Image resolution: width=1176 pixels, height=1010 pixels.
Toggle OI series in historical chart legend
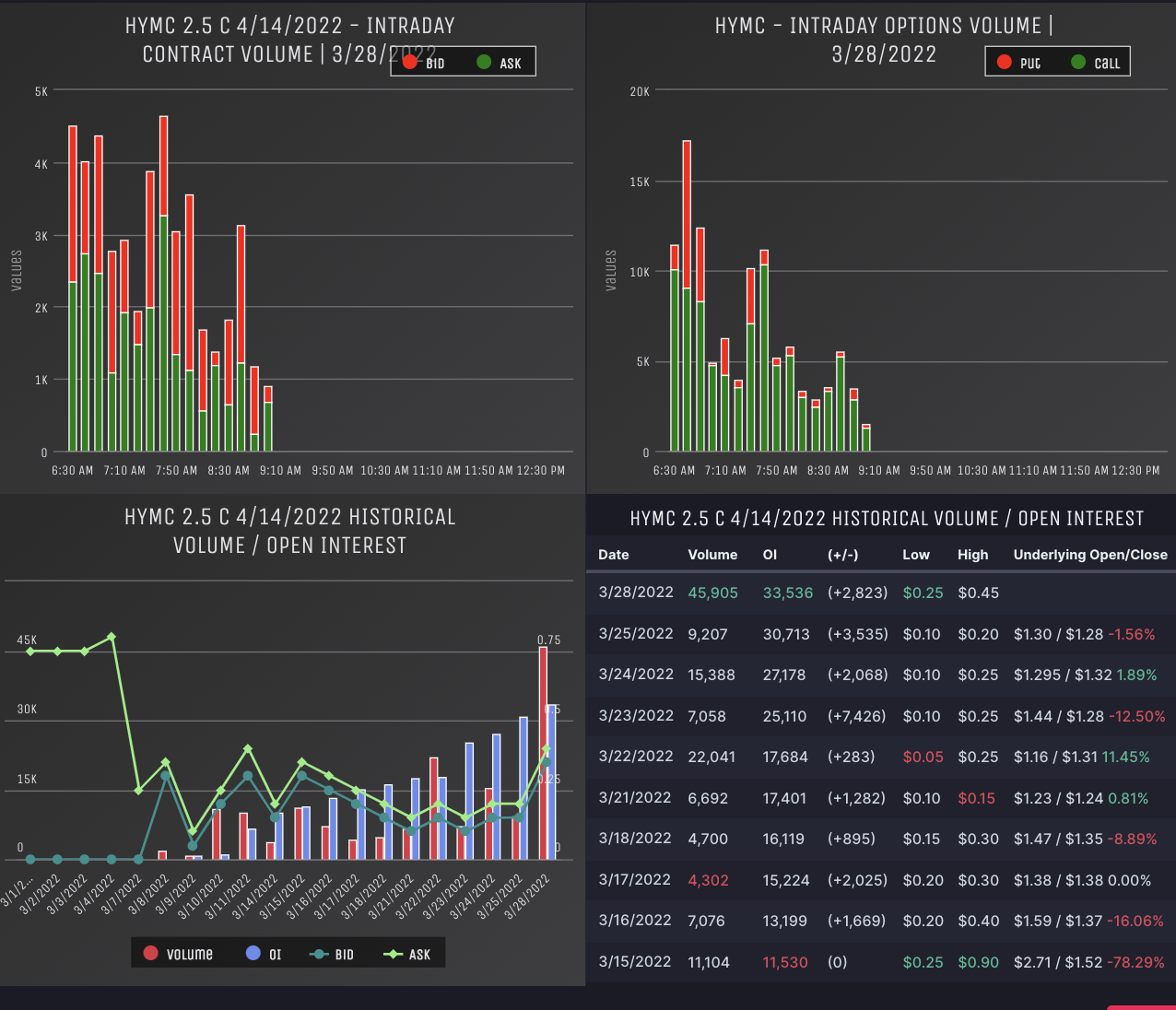pyautogui.click(x=264, y=954)
